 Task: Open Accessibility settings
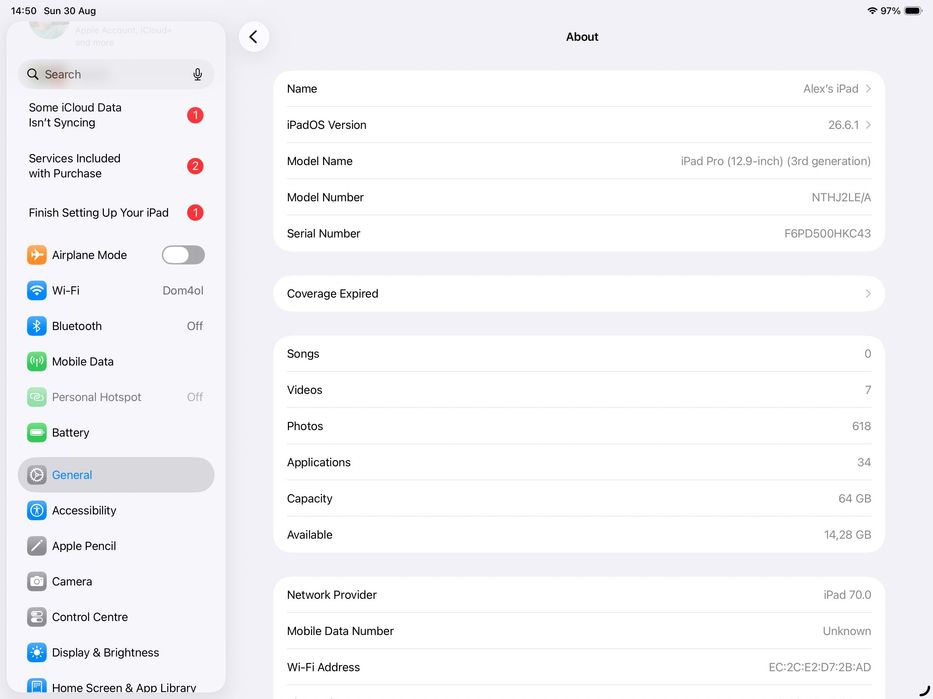(x=116, y=510)
